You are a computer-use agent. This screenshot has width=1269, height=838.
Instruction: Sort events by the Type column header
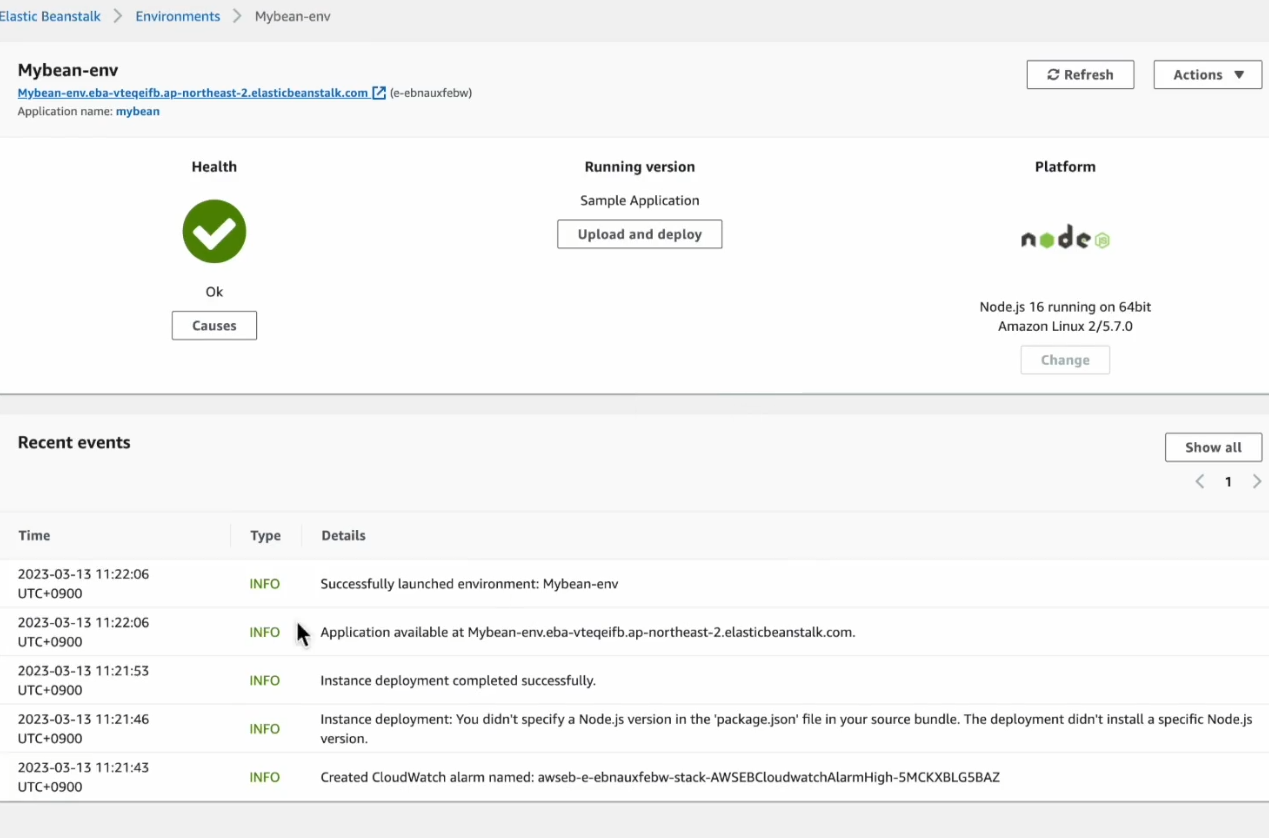pos(265,536)
